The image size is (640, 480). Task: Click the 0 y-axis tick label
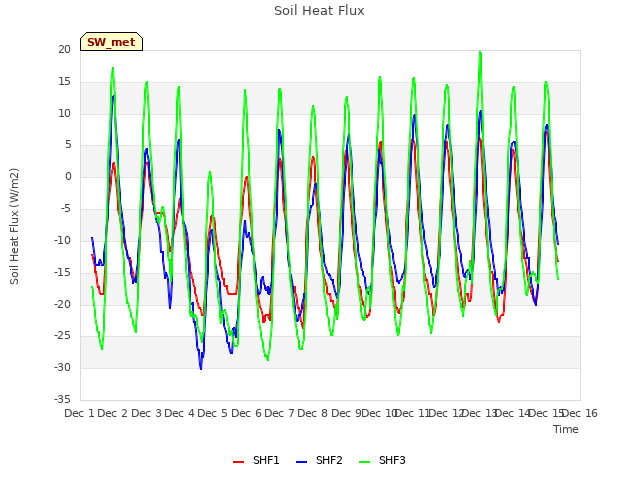(68, 177)
